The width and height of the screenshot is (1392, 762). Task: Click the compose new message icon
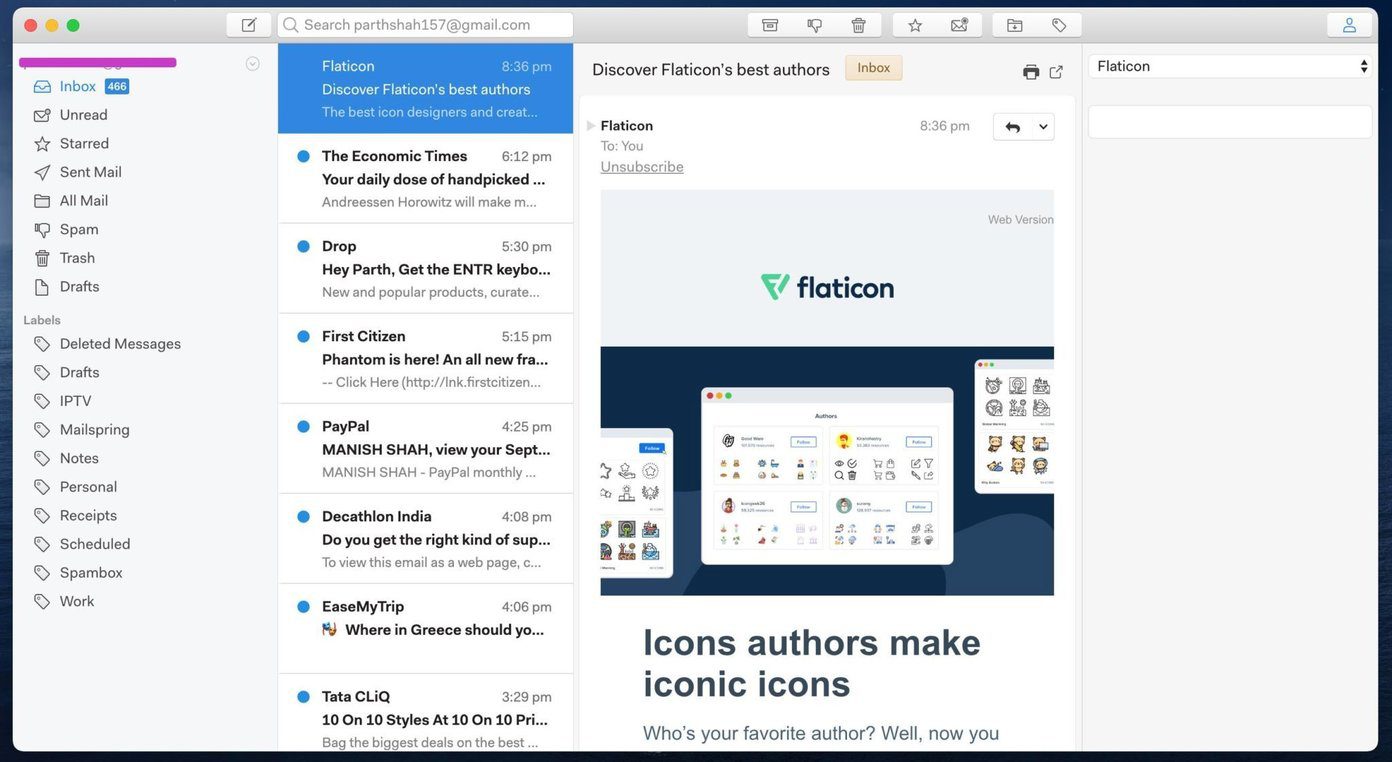[249, 25]
